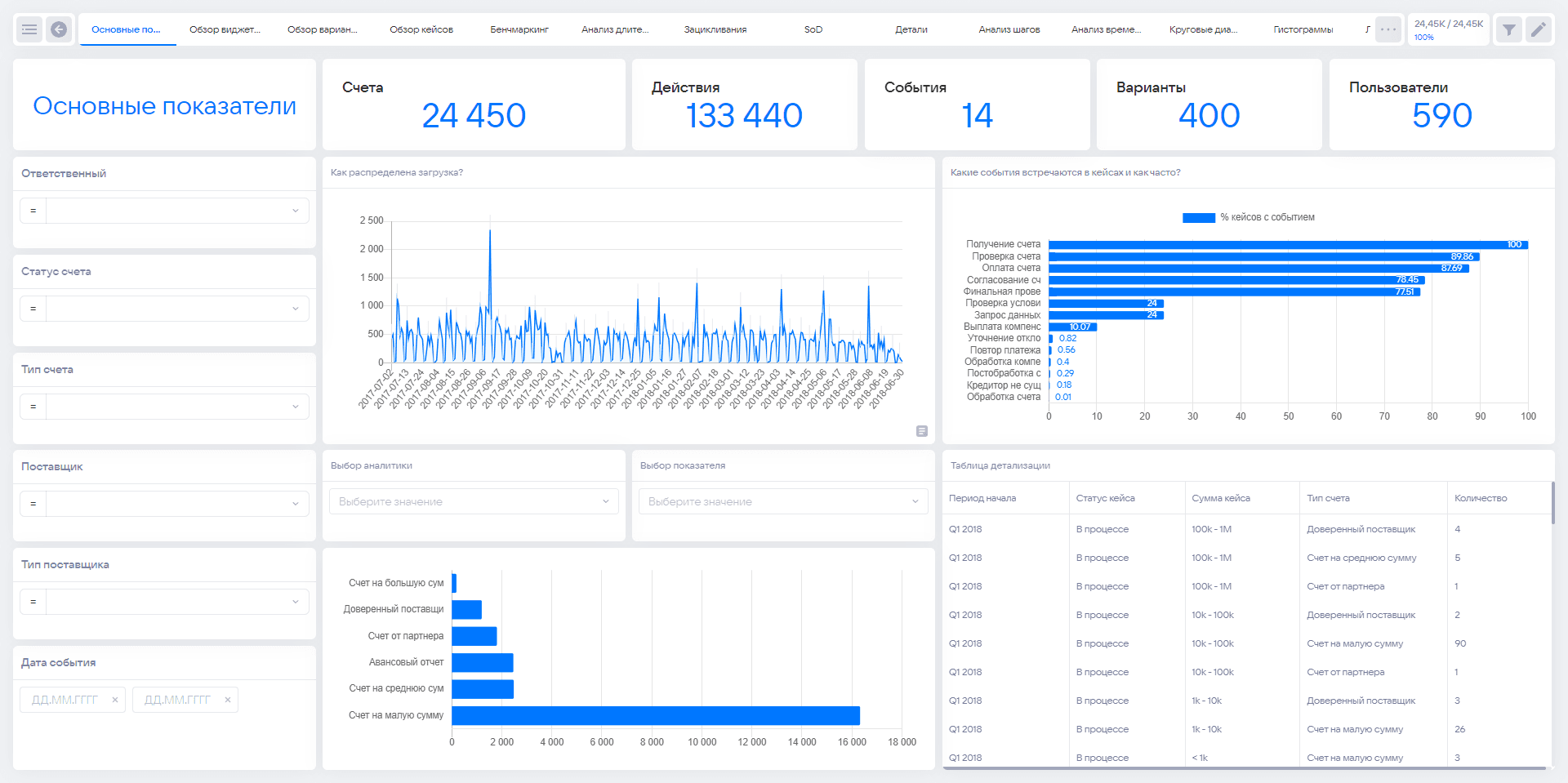Viewport: 1568px width, 783px height.
Task: Clear the first date field with its x
Action: [x=115, y=700]
